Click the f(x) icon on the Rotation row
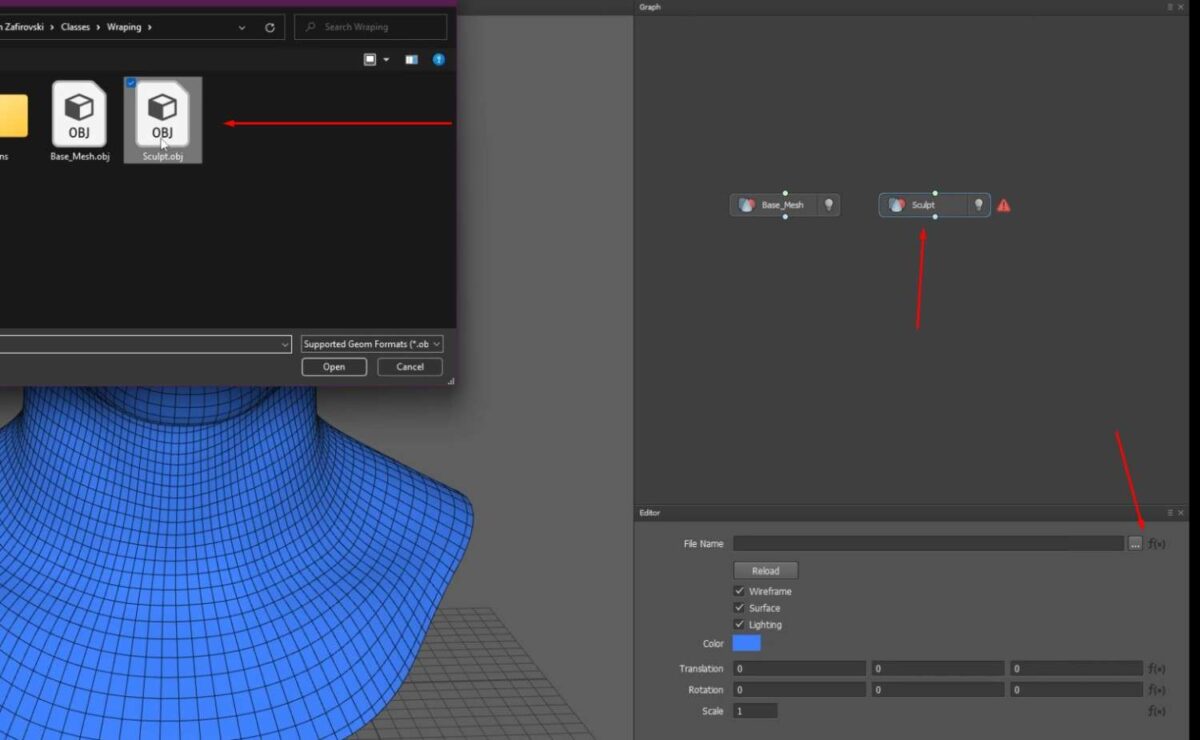This screenshot has width=1200, height=740. [1157, 689]
